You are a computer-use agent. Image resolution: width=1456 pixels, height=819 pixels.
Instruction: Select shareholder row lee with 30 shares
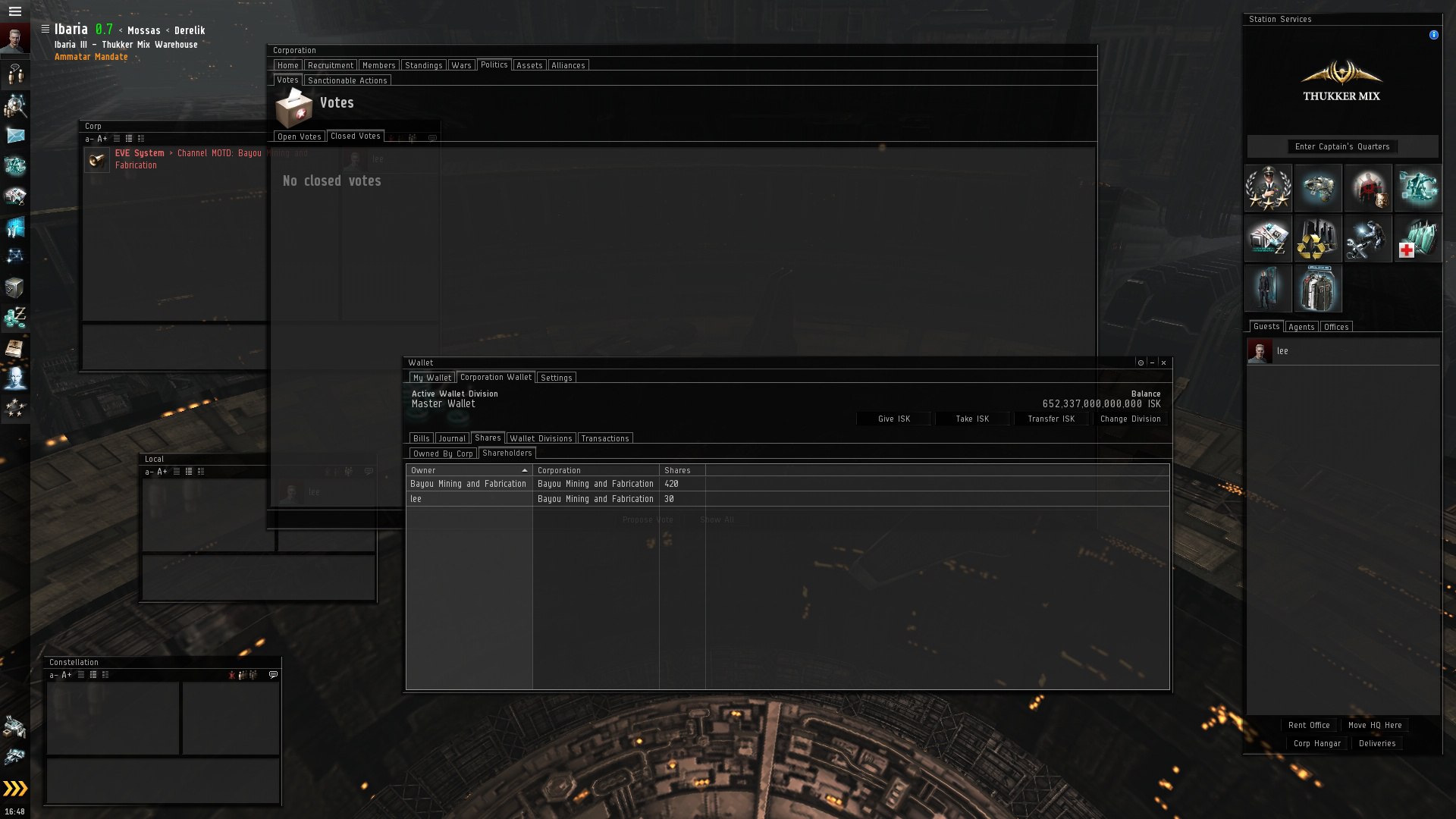point(787,499)
